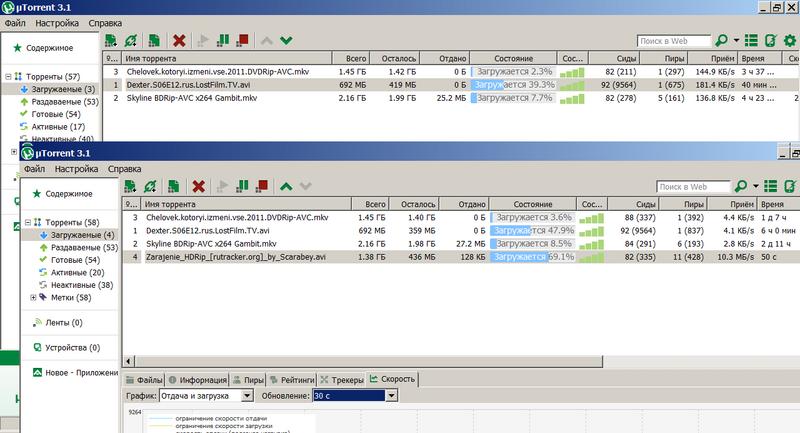Image resolution: width=800 pixels, height=433 pixels.
Task: Switch to Трекеры tab
Action: pos(342,380)
